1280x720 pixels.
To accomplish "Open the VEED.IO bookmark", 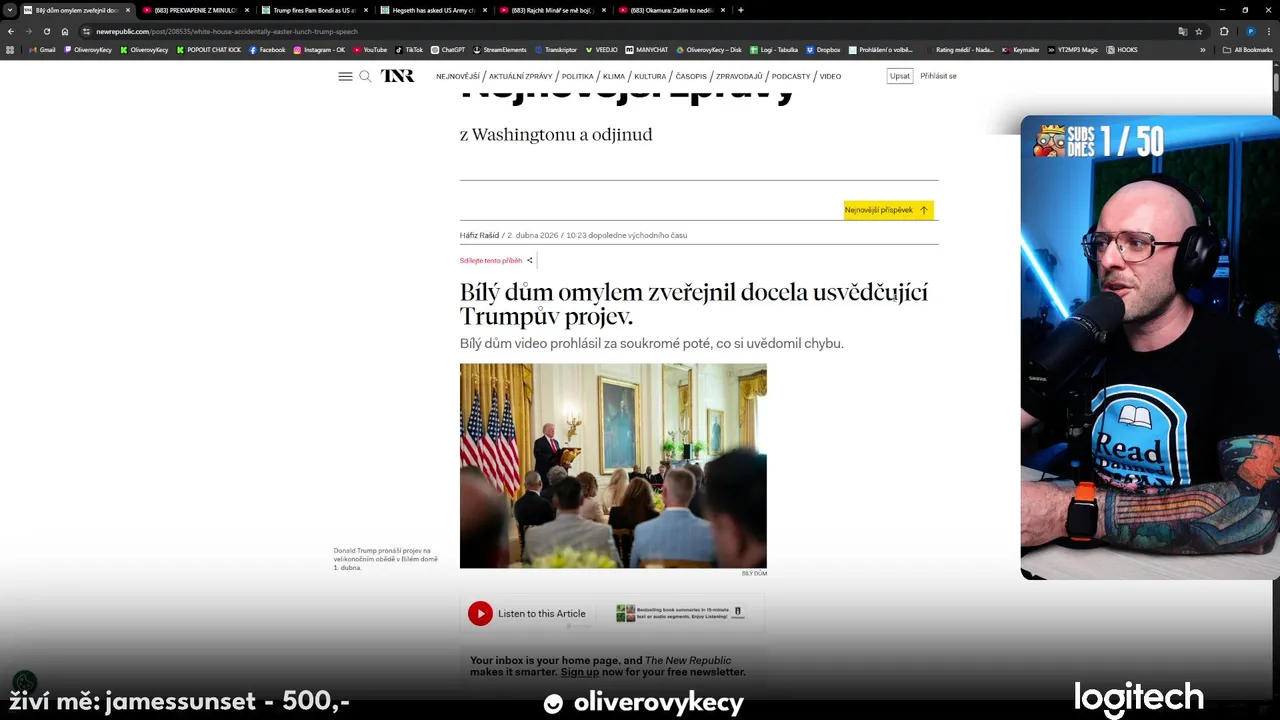I will [601, 49].
